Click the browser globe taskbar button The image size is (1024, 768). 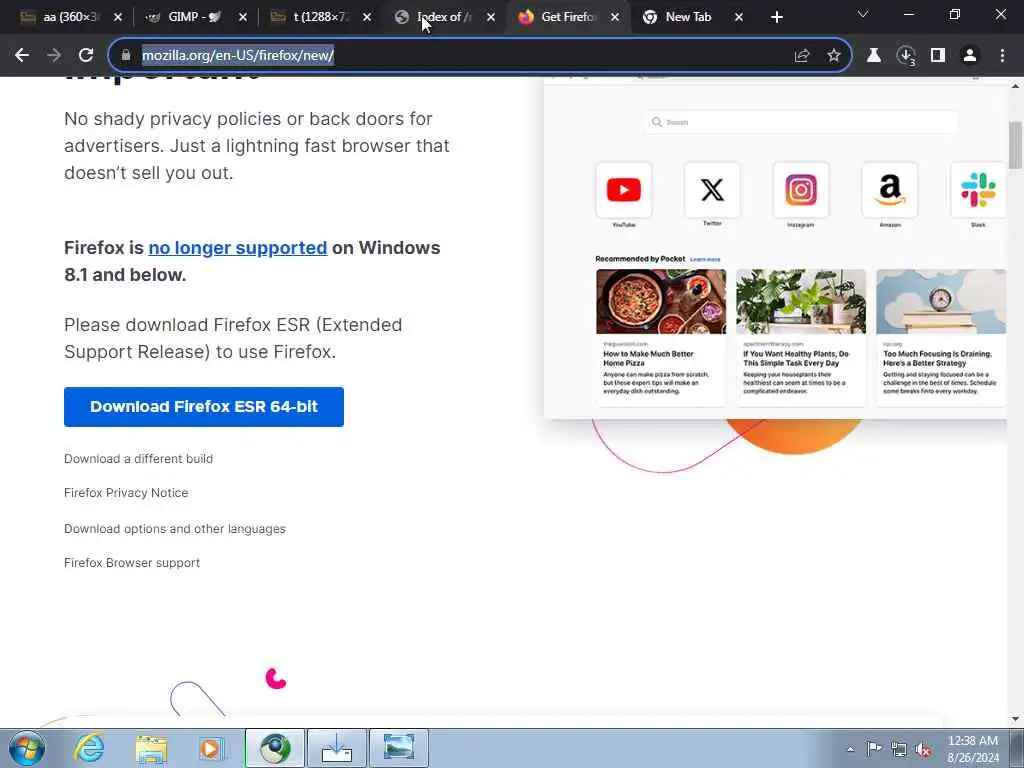pyautogui.click(x=275, y=748)
